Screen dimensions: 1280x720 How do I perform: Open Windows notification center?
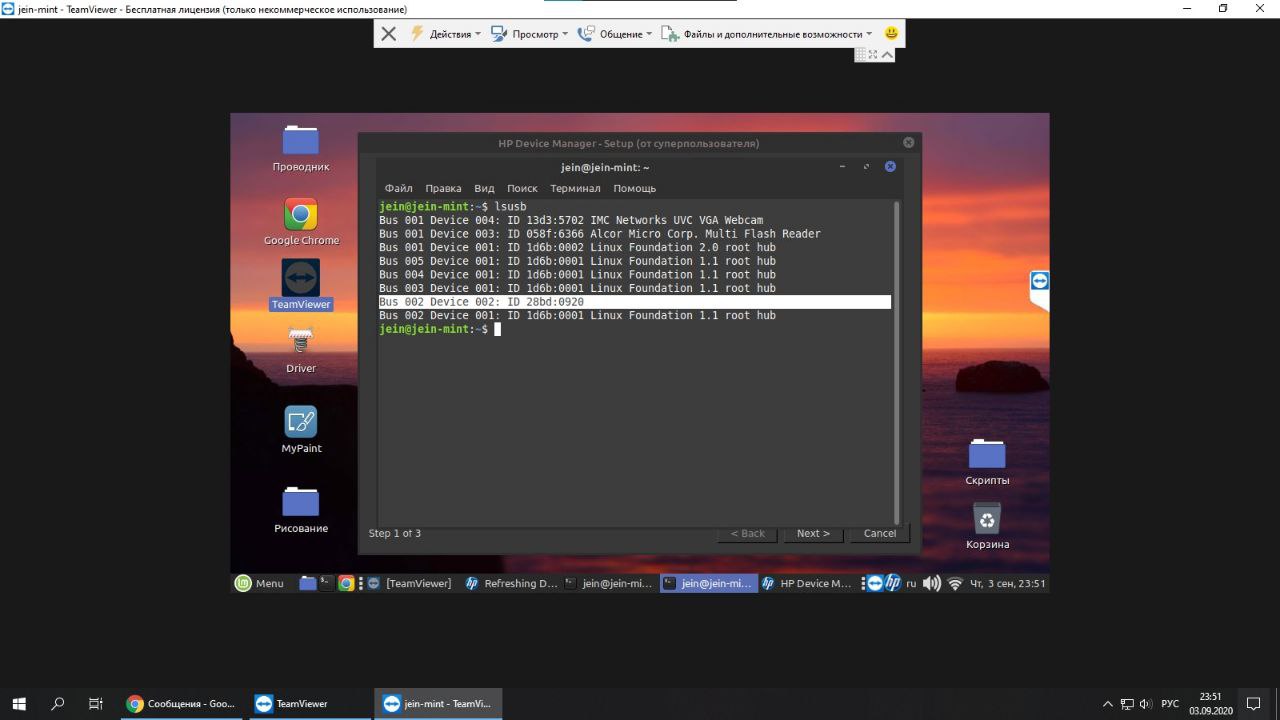point(1253,704)
